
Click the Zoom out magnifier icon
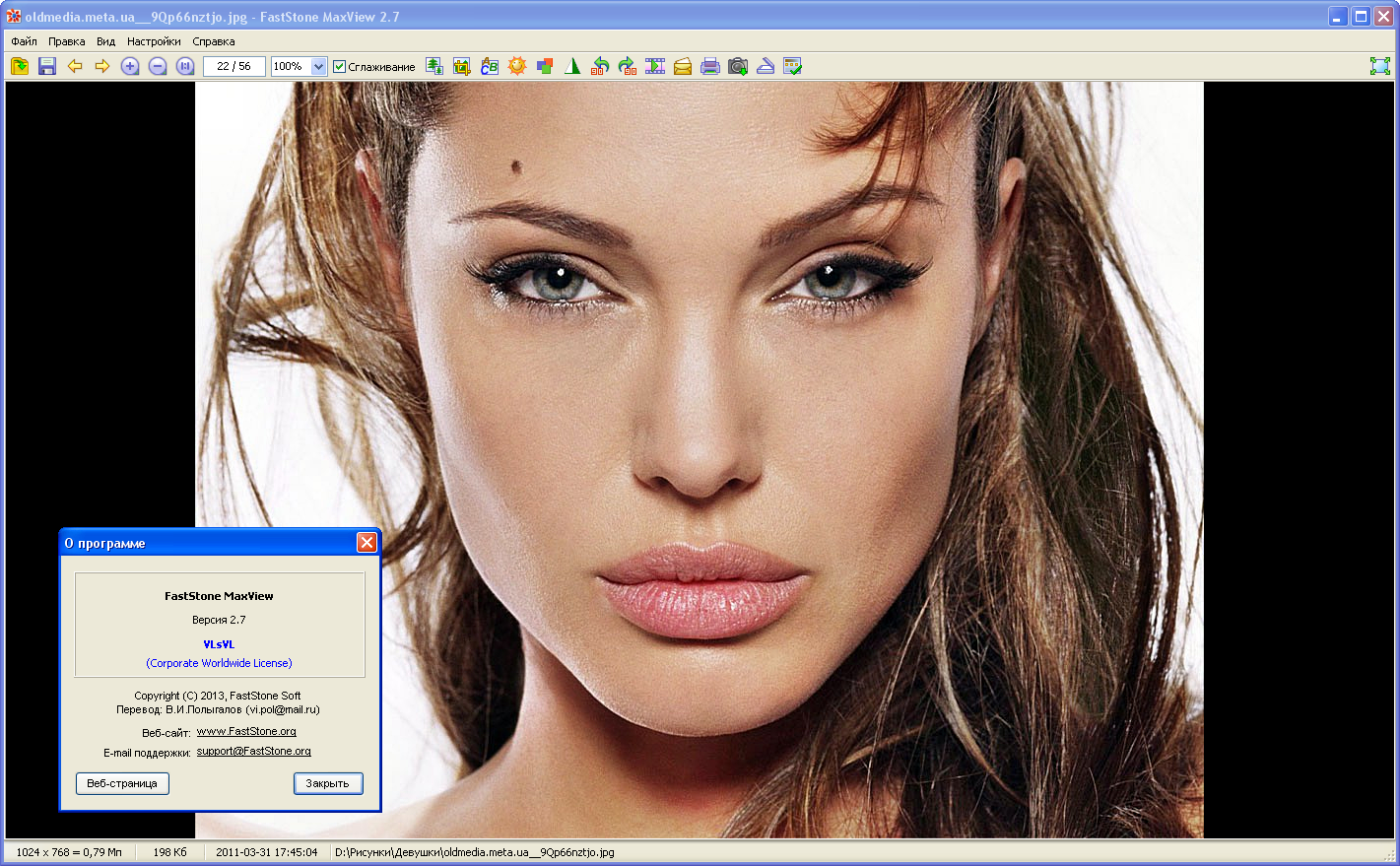(x=158, y=66)
